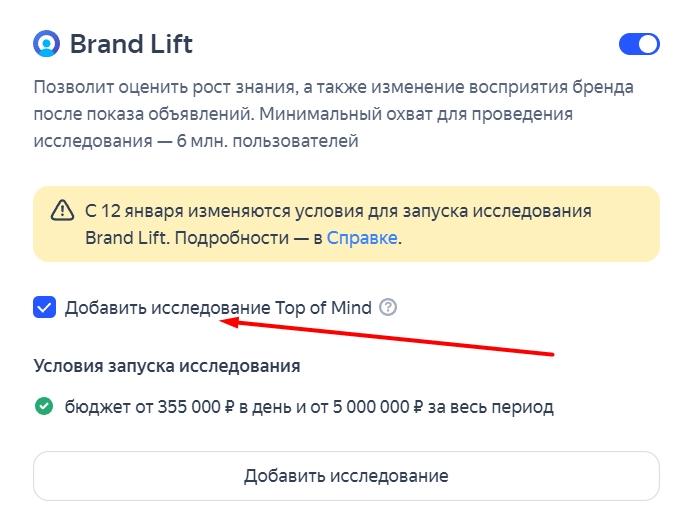Open the Справке help link
The image size is (693, 520).
[x=362, y=238]
